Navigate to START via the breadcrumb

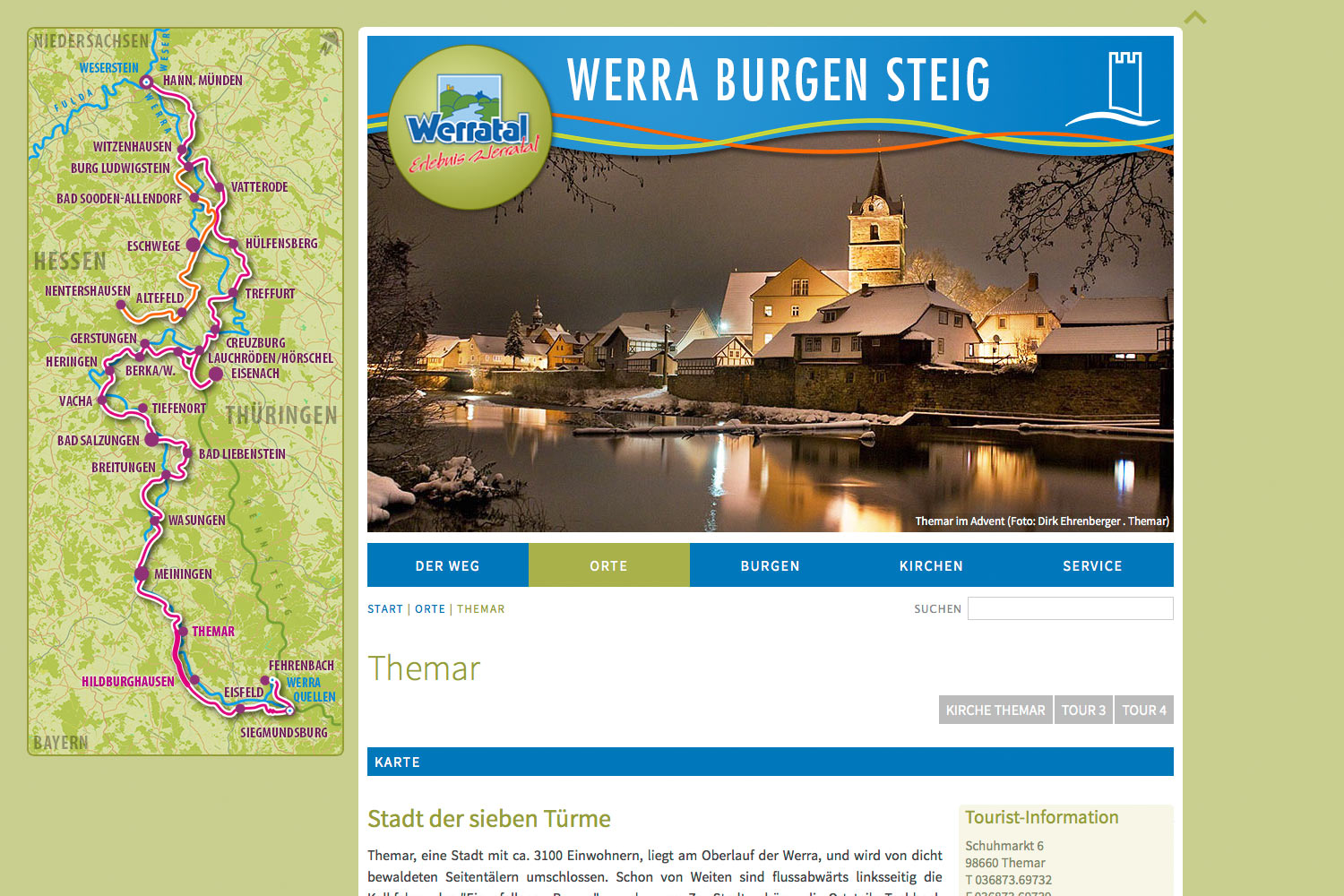(x=384, y=608)
